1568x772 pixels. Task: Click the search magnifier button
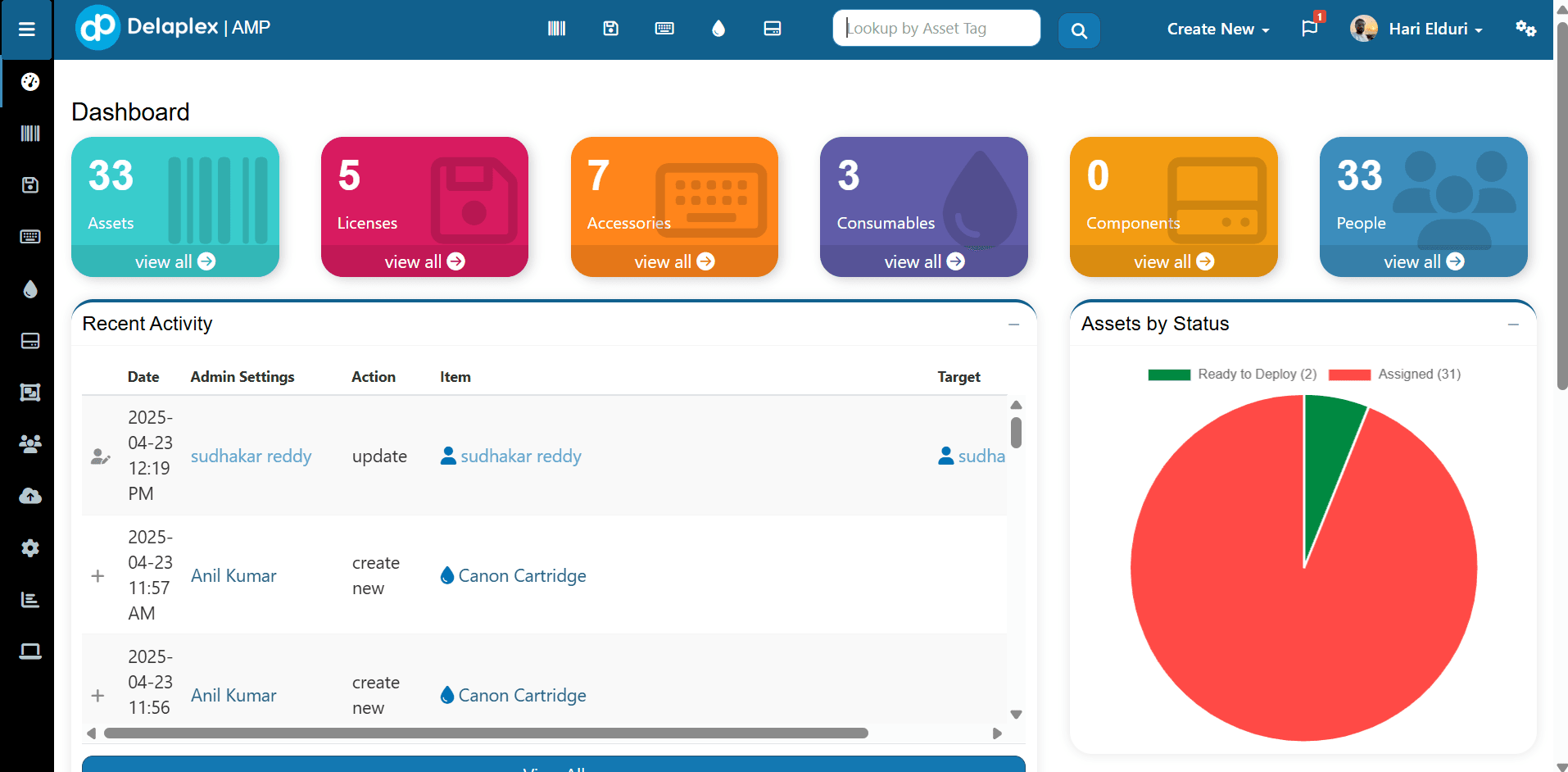pyautogui.click(x=1079, y=31)
